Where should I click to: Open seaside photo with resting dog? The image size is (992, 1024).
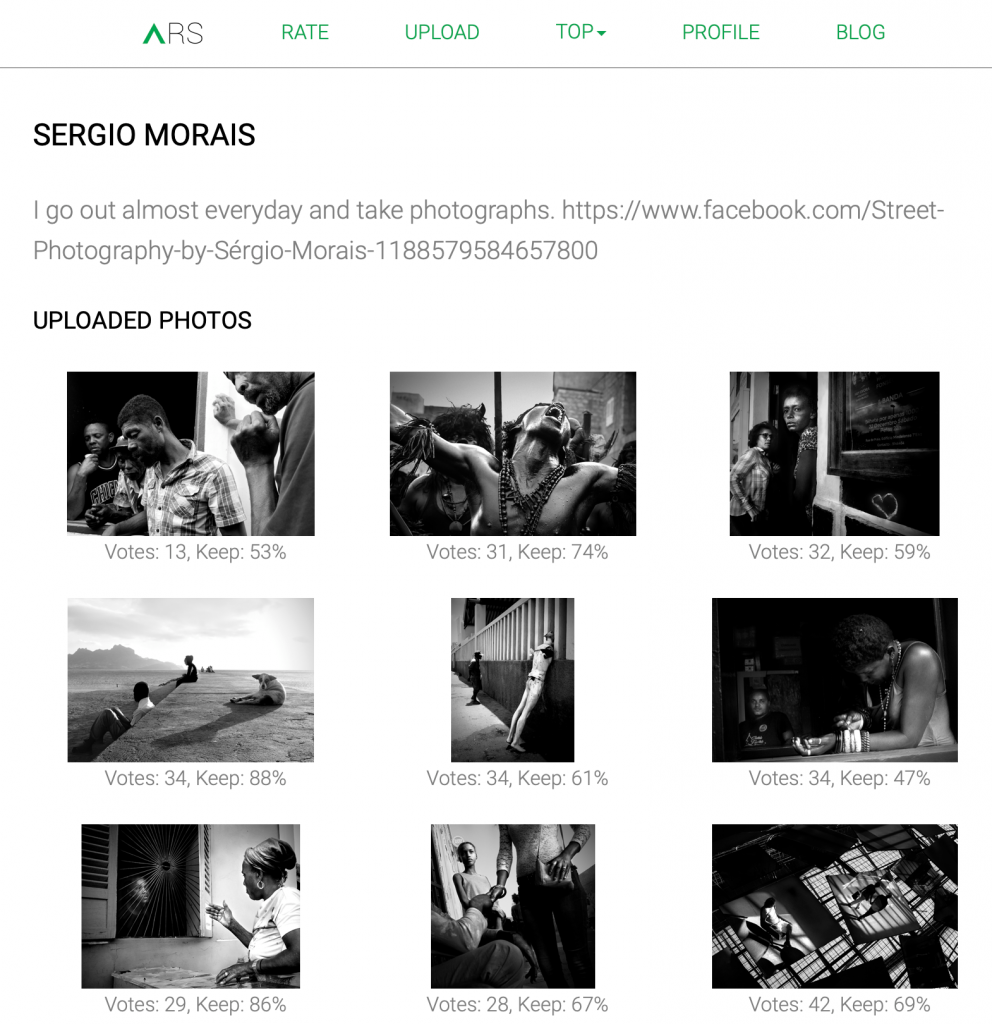point(191,680)
